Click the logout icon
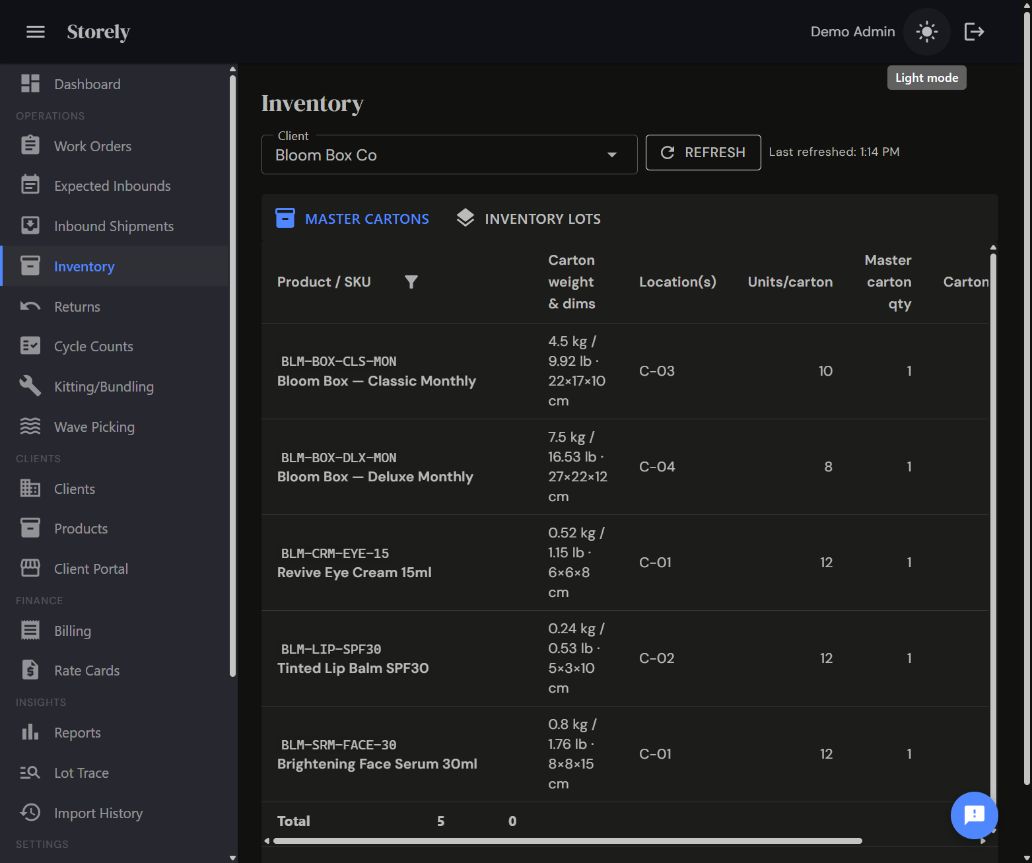Viewport: 1032px width, 863px height. tap(974, 32)
